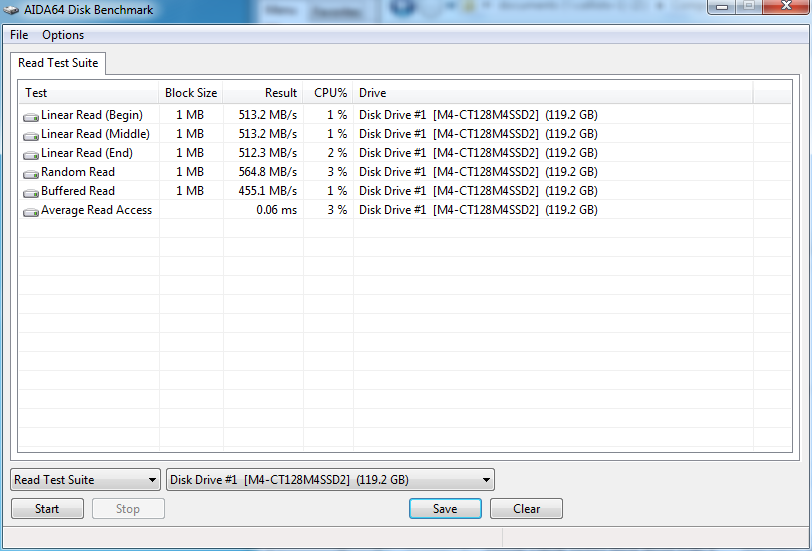Image resolution: width=812 pixels, height=551 pixels.
Task: Click the 512.3 MB/s result value
Action: click(x=268, y=153)
